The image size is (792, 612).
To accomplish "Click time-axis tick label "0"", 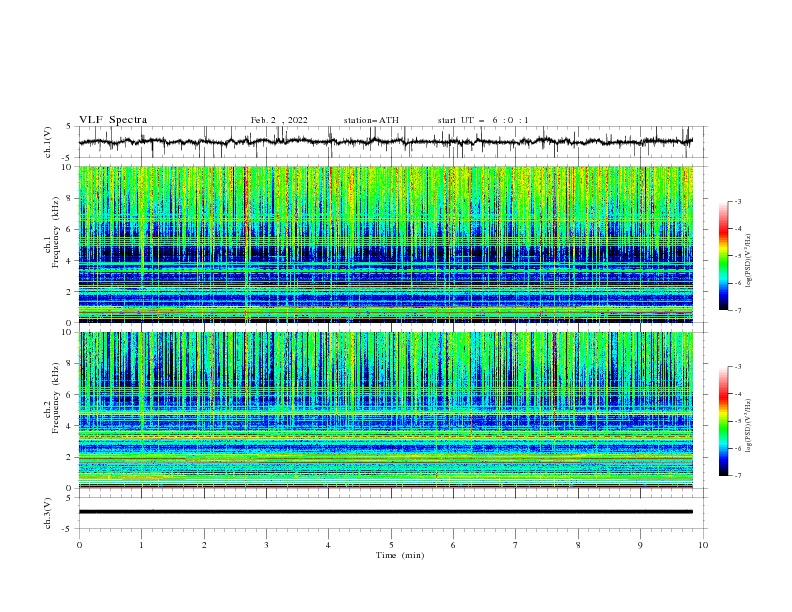I will [79, 545].
